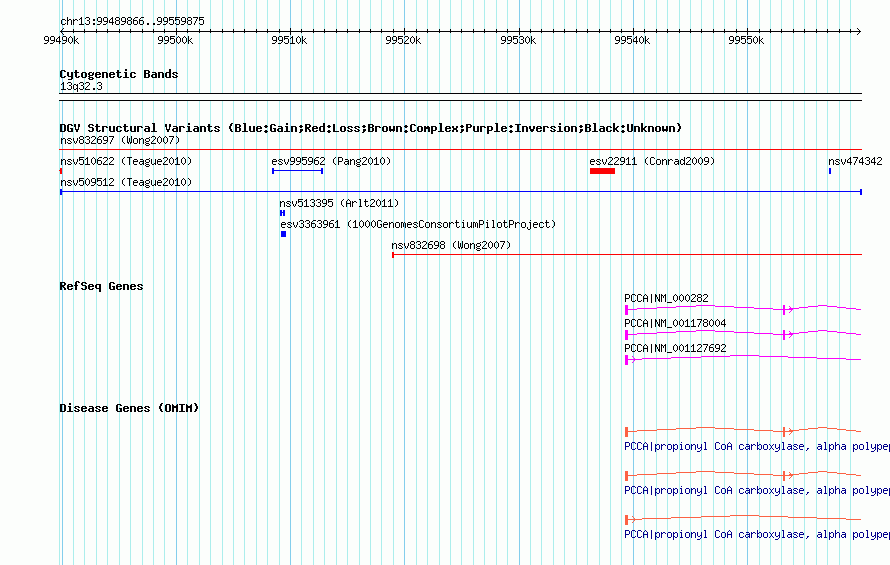Open the esv995962 (Pang2010) variant label
Screen dimensions: 890x565
pyautogui.click(x=331, y=161)
